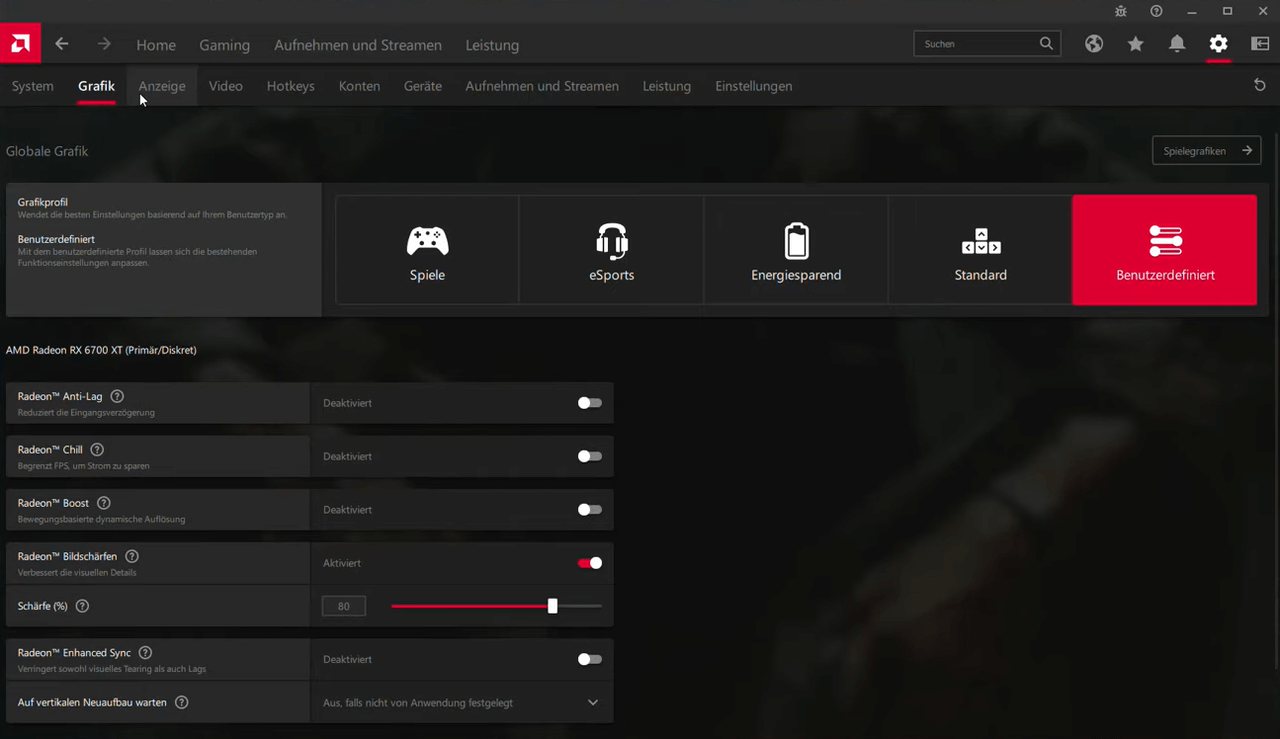Click Deaktiviert status in Anti-Lag row
The image size is (1280, 739).
[347, 403]
